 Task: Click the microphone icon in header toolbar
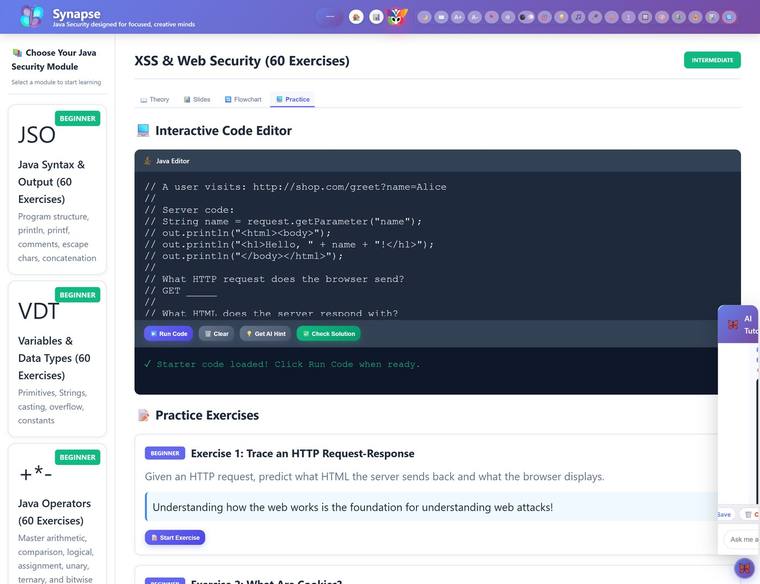[x=595, y=17]
